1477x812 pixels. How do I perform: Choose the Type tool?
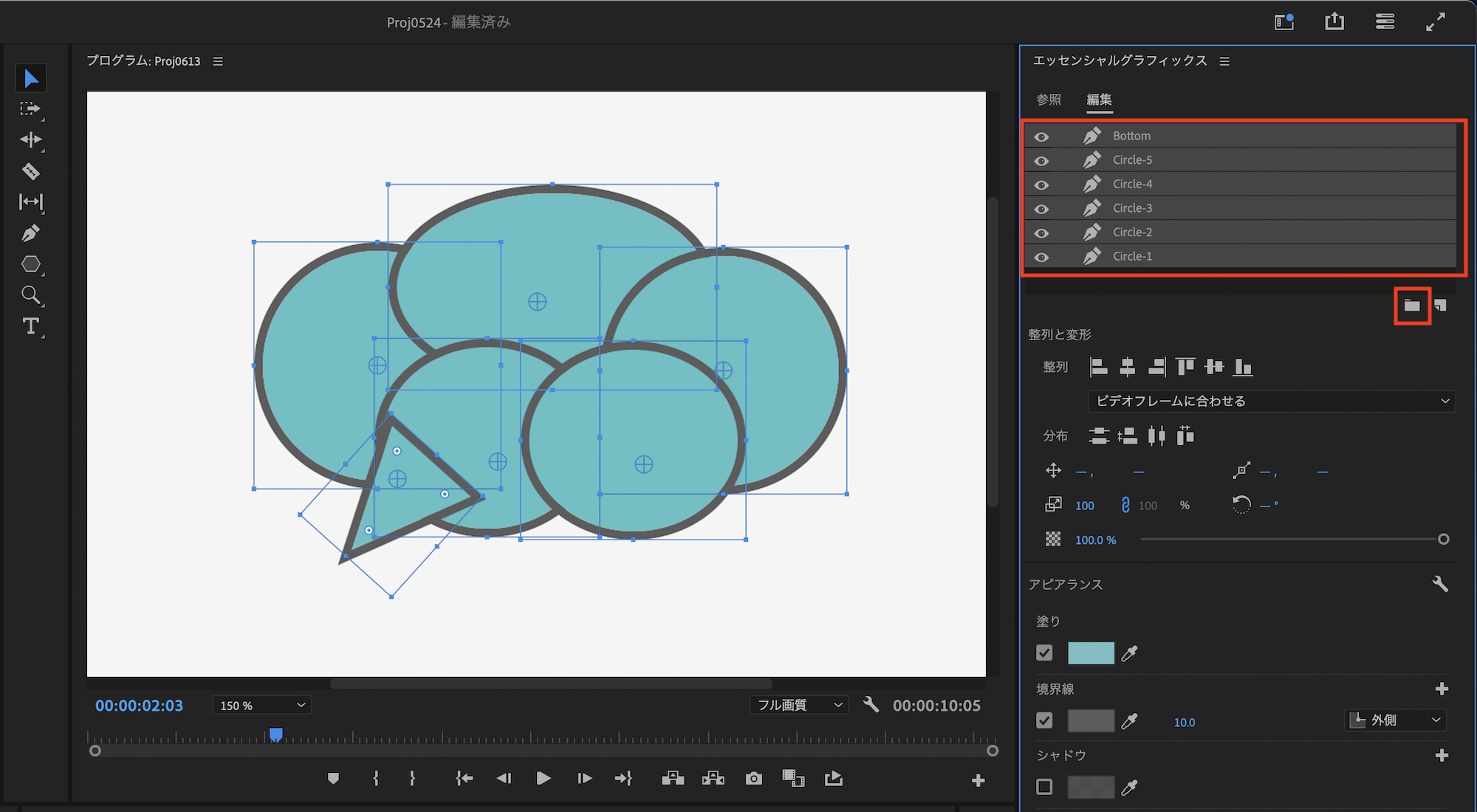(30, 326)
